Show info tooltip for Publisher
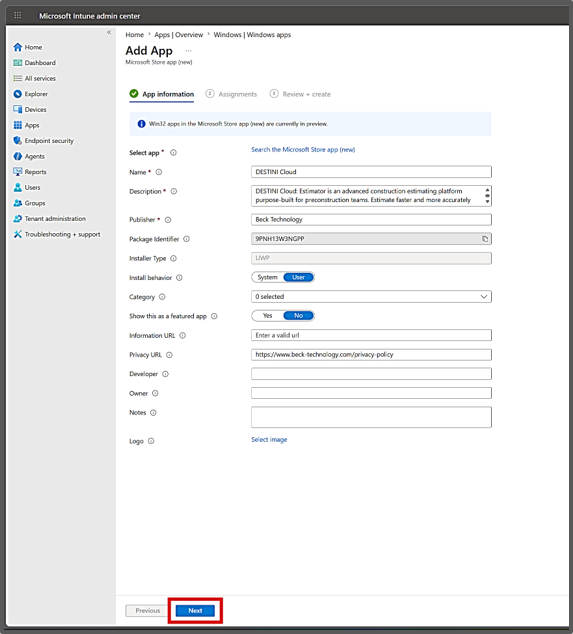The height and width of the screenshot is (634, 573). (x=168, y=220)
